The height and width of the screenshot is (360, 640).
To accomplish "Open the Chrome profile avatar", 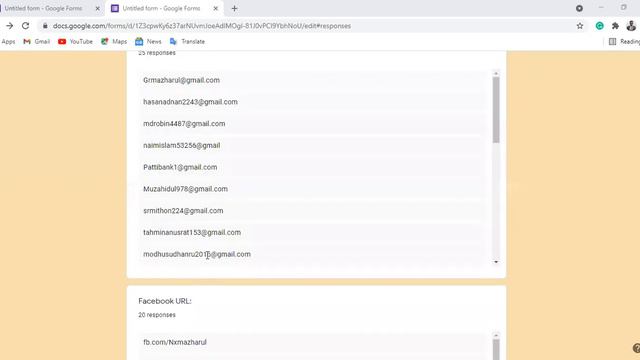I will pyautogui.click(x=631, y=26).
